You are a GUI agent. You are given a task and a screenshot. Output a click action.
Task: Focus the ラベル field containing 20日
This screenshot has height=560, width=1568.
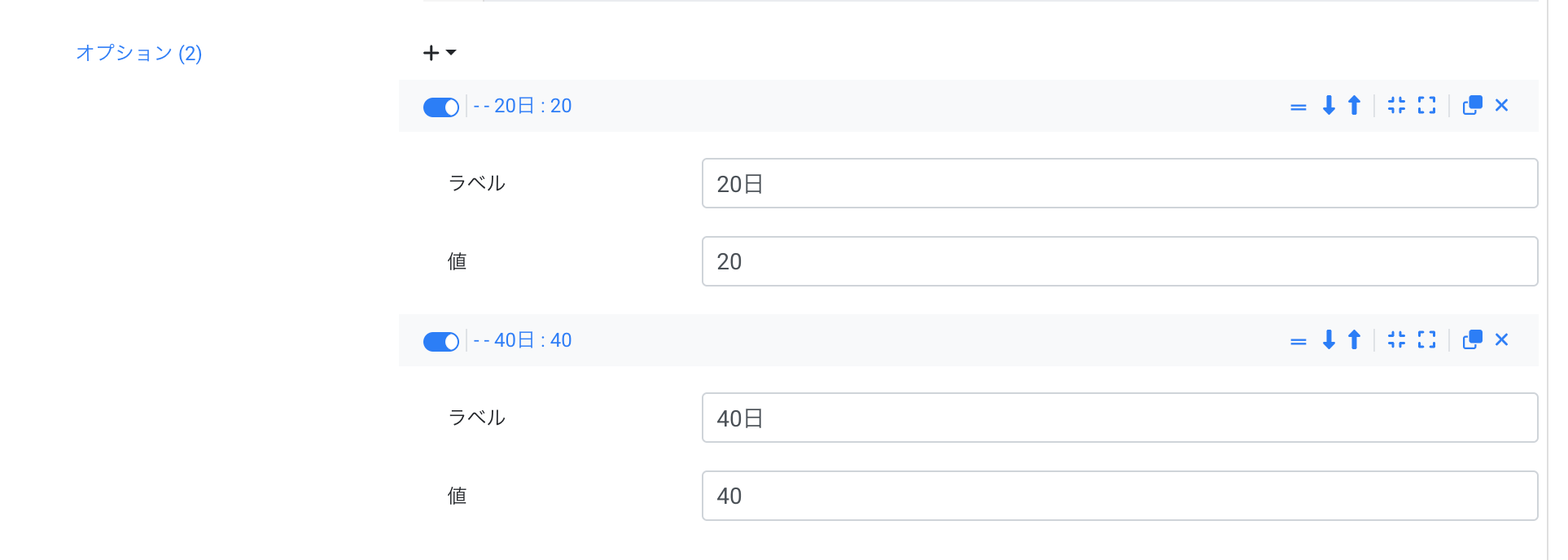(1119, 183)
